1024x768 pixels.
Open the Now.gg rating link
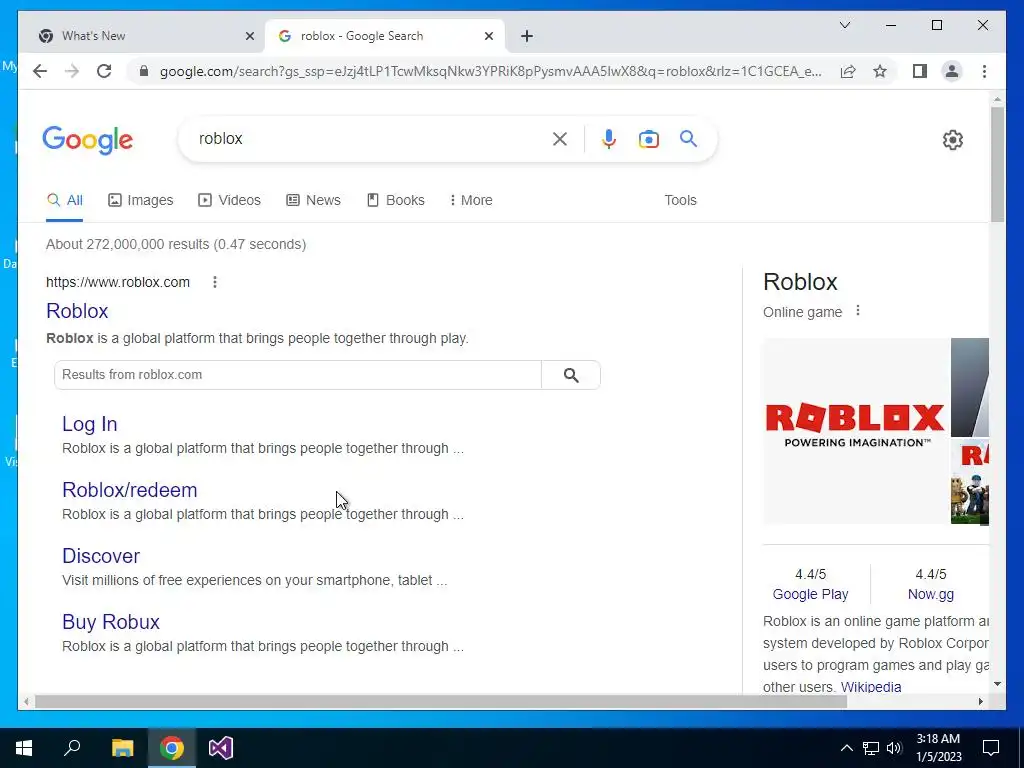click(x=931, y=594)
